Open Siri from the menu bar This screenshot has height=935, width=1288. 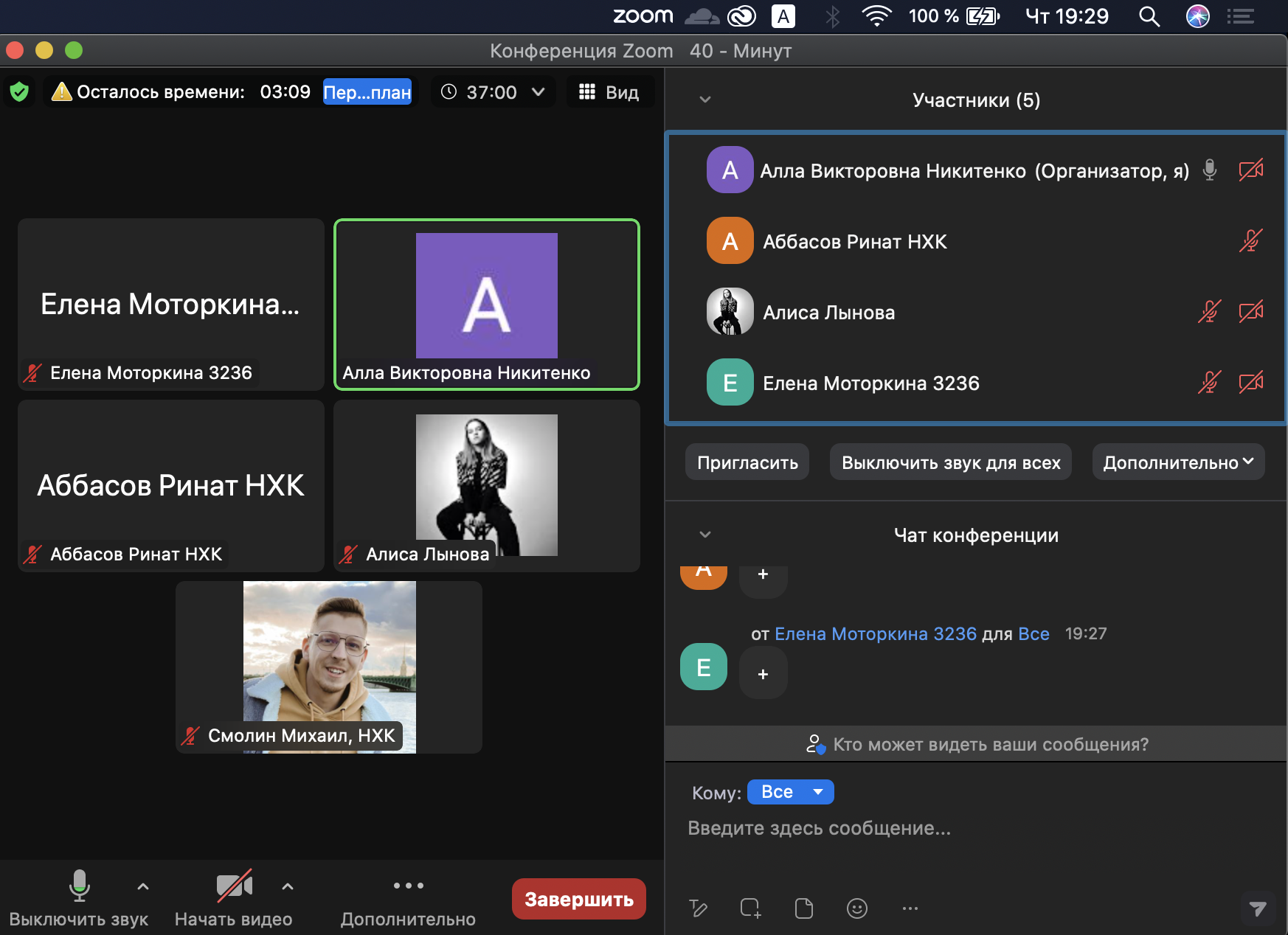(x=1198, y=15)
